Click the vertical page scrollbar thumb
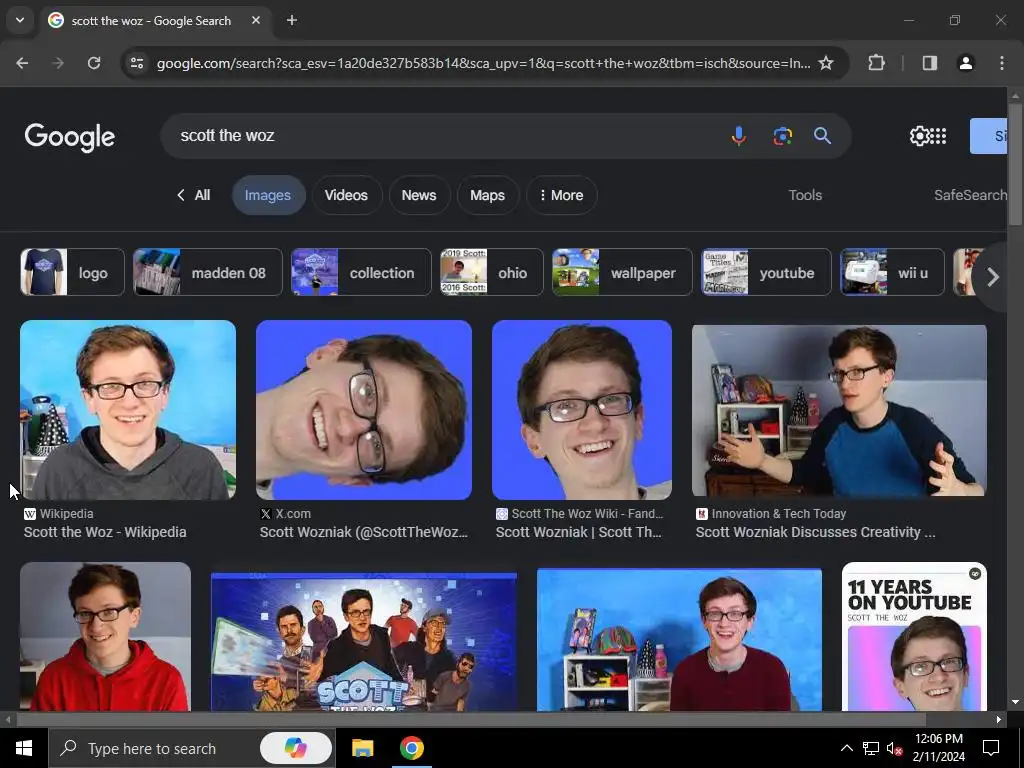The width and height of the screenshot is (1024, 768). [1016, 165]
